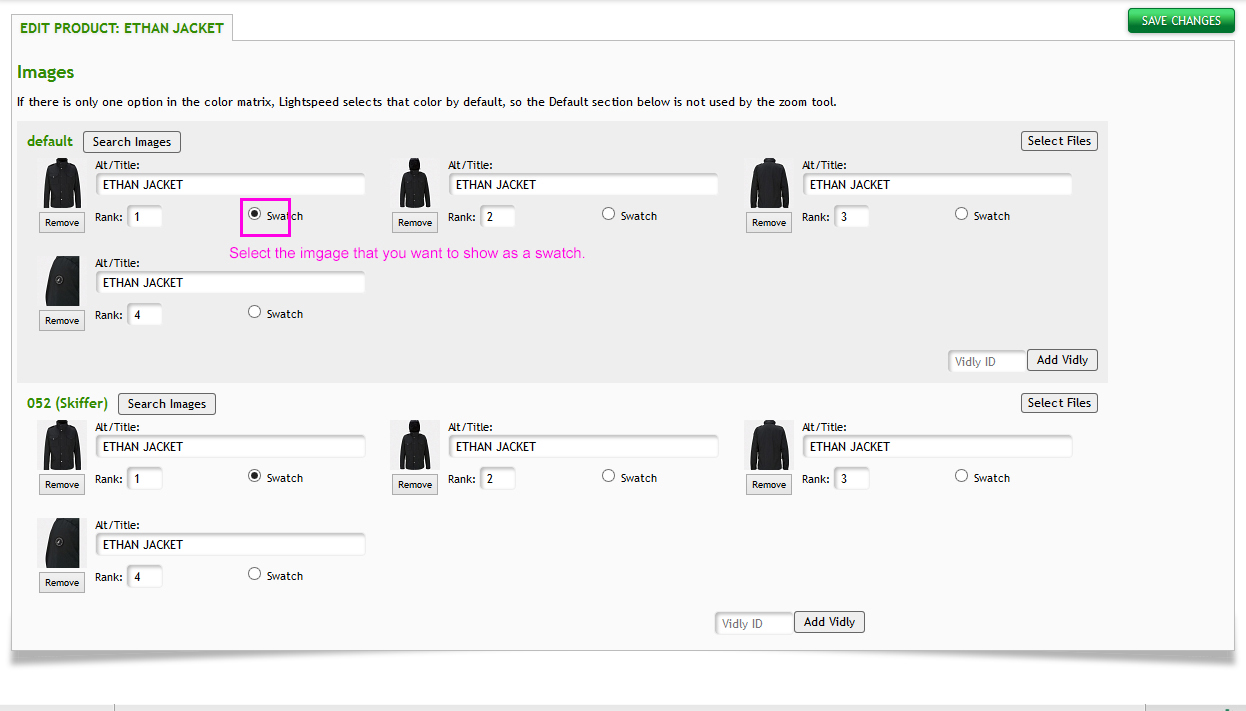The width and height of the screenshot is (1246, 711).
Task: Click the Rank field of default rank 2 image
Action: [497, 217]
